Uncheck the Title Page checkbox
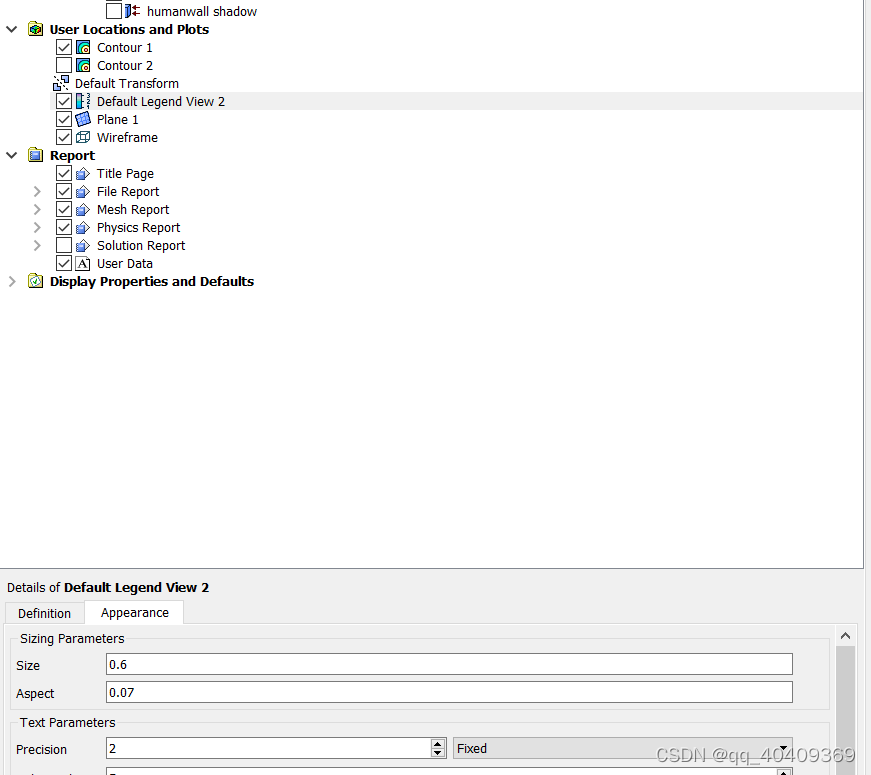 (x=64, y=173)
